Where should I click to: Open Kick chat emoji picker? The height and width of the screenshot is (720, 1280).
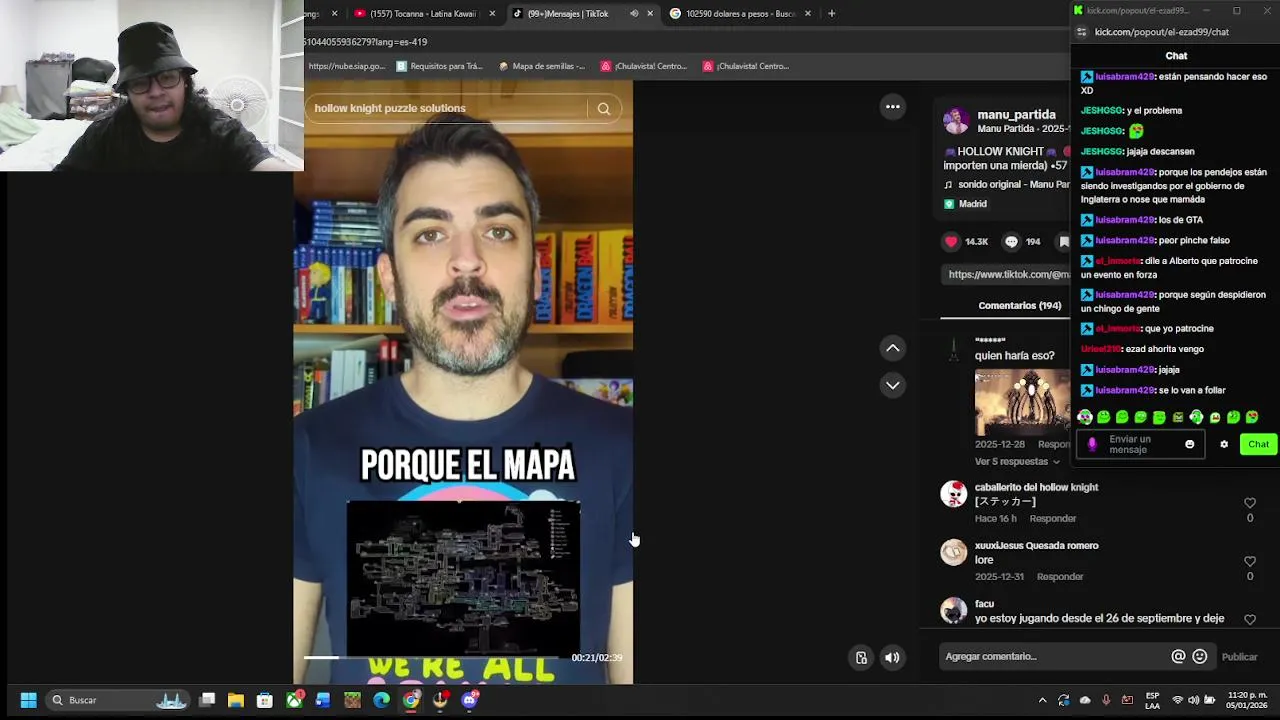pyautogui.click(x=1189, y=445)
